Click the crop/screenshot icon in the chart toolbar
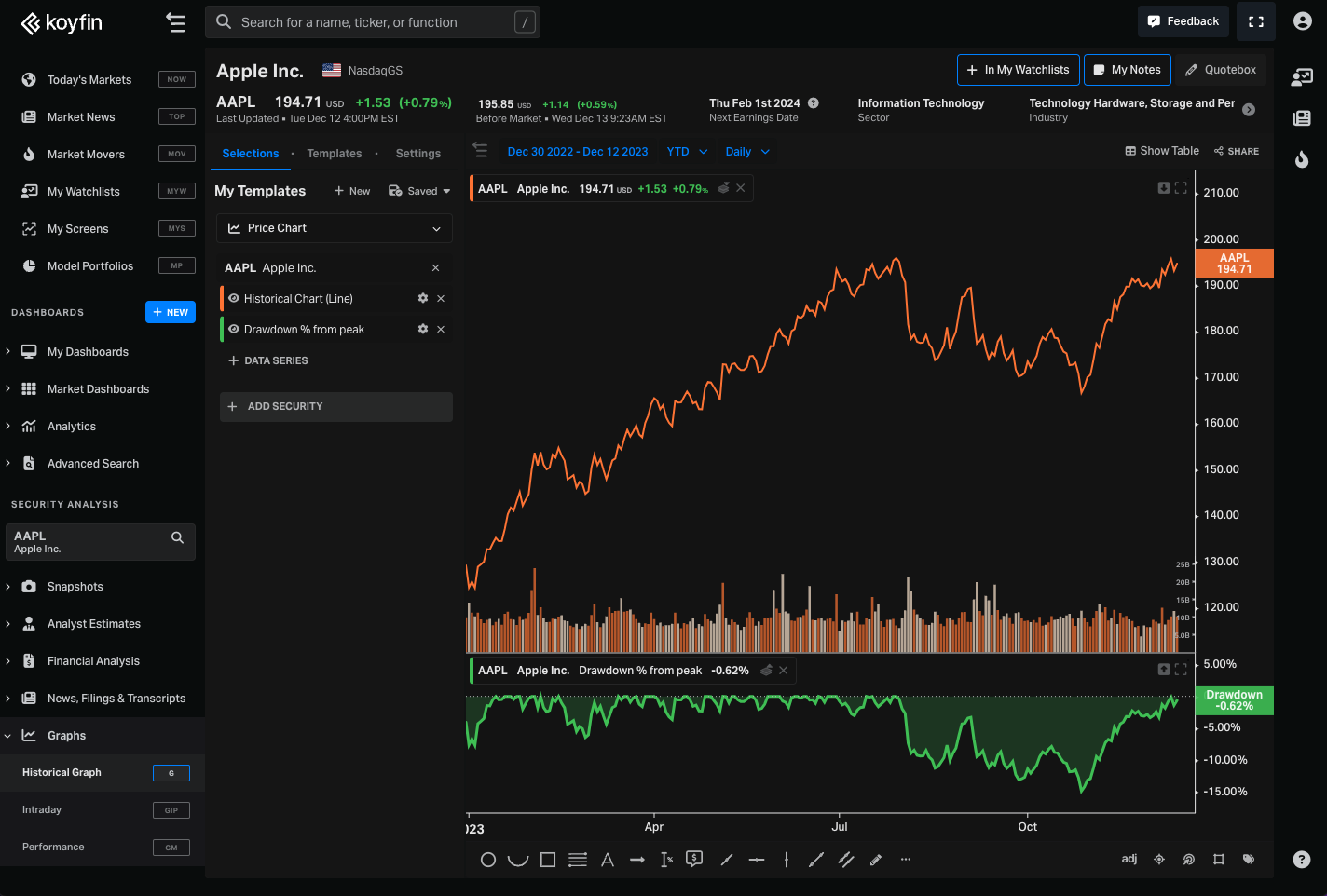Screen dimensions: 1327x896 tap(1218, 860)
